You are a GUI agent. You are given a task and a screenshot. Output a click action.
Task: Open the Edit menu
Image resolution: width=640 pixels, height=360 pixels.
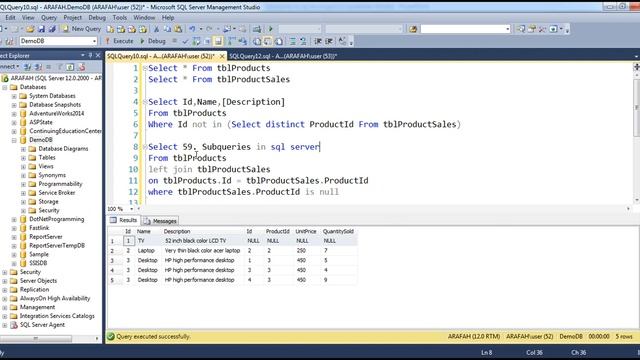point(10,18)
